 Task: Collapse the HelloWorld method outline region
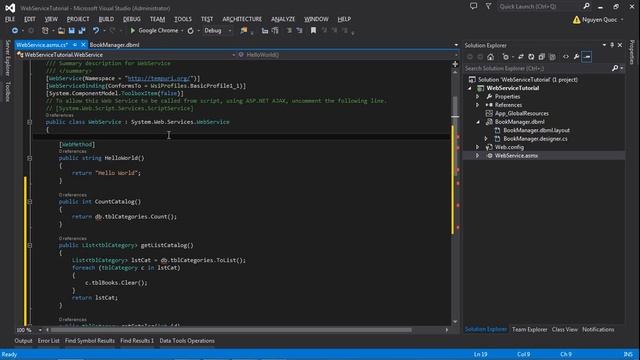29,158
